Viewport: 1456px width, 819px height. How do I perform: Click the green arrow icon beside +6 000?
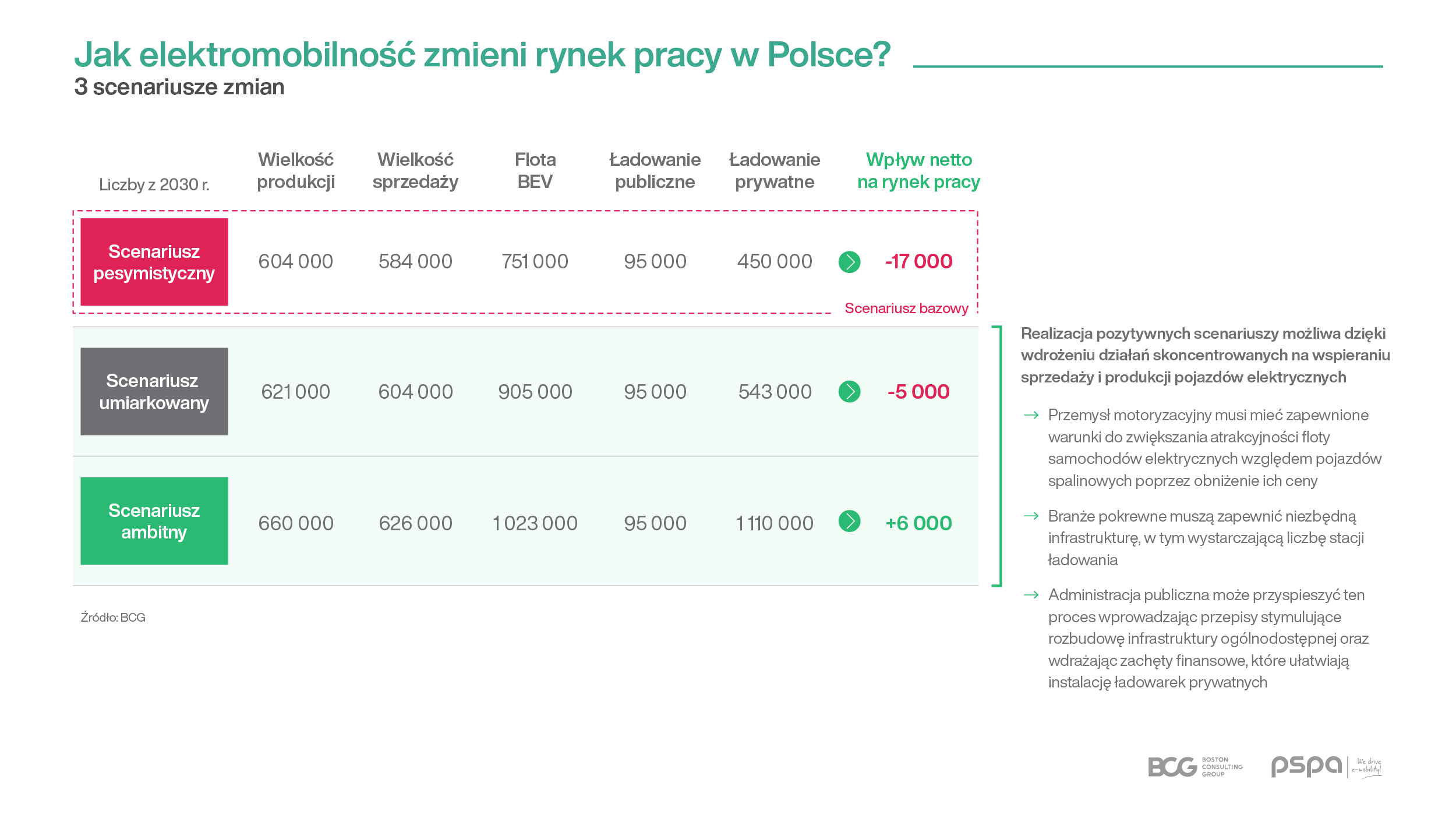pos(849,521)
